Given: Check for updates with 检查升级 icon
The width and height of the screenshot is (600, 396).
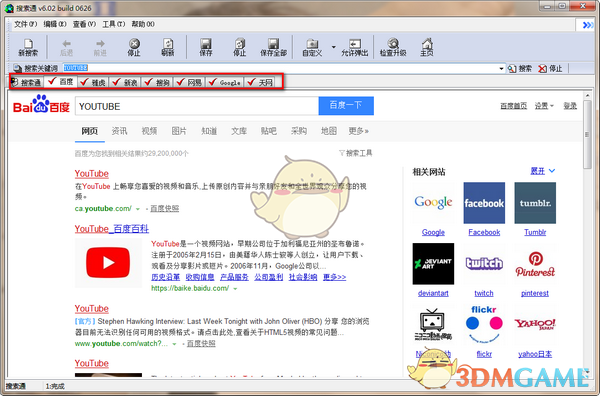Looking at the screenshot, I should 393,47.
